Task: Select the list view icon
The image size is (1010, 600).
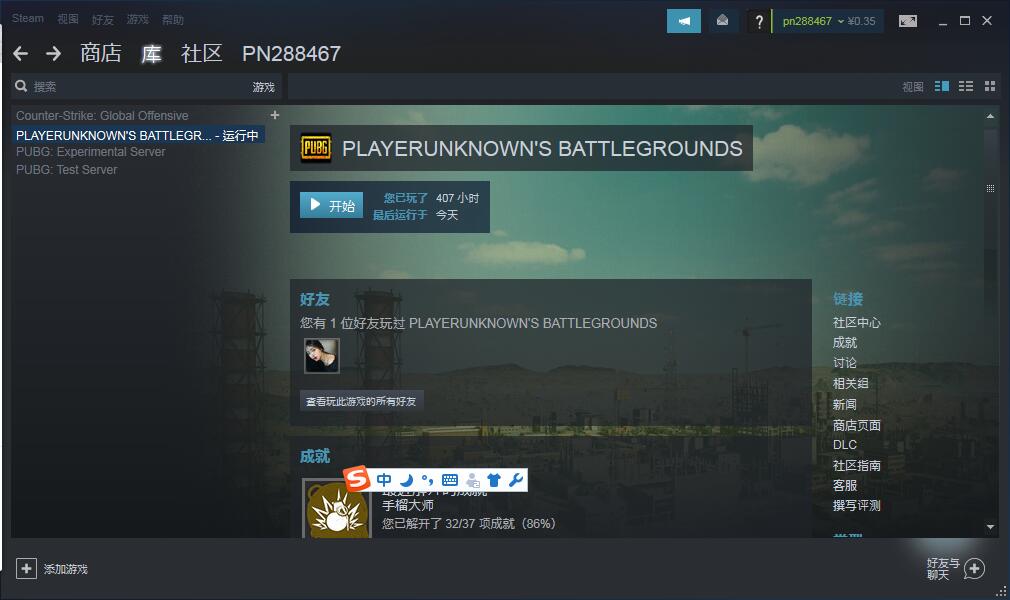Action: pyautogui.click(x=966, y=86)
